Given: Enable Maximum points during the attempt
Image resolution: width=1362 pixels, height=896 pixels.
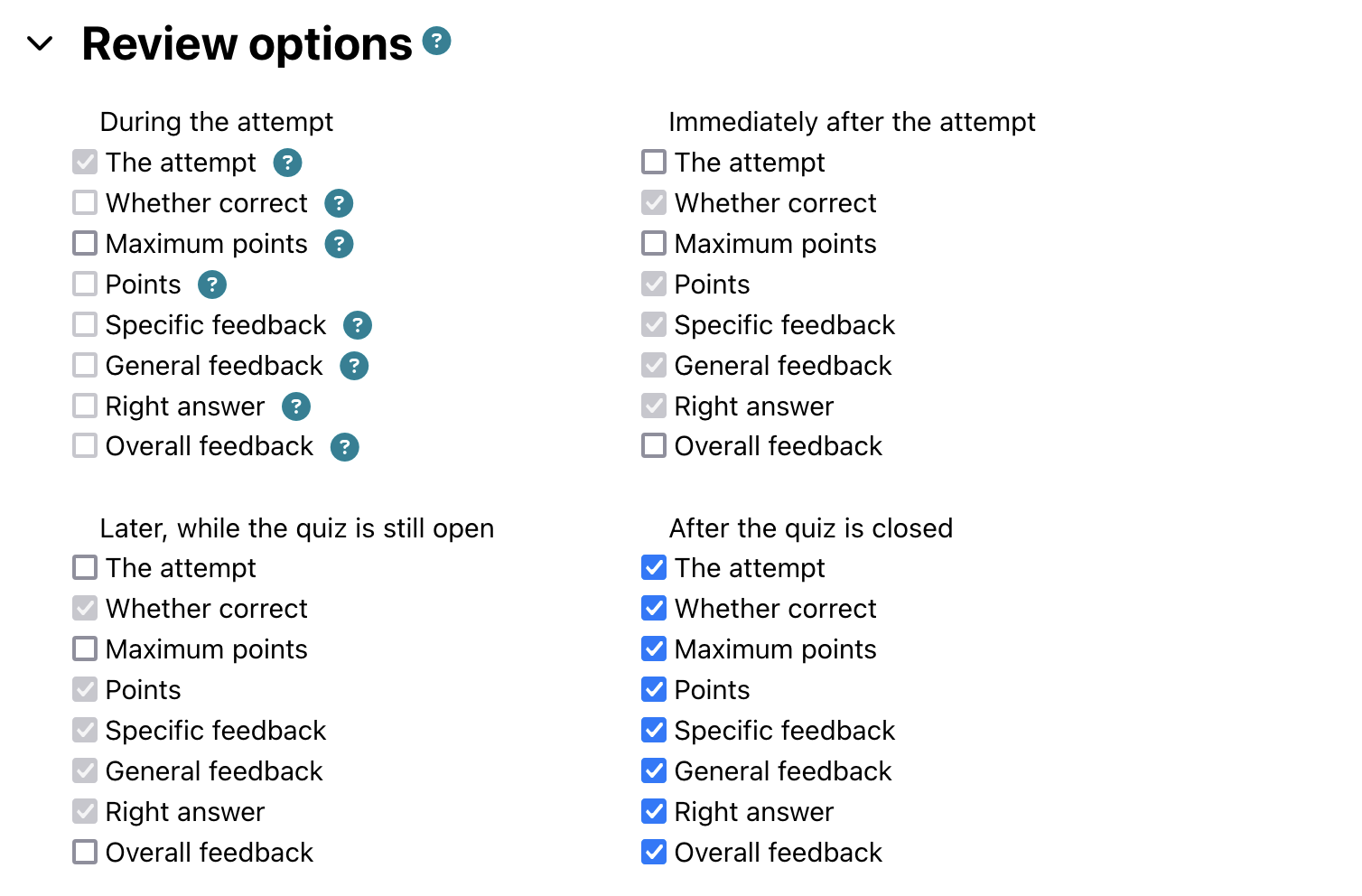Looking at the screenshot, I should click(x=85, y=243).
